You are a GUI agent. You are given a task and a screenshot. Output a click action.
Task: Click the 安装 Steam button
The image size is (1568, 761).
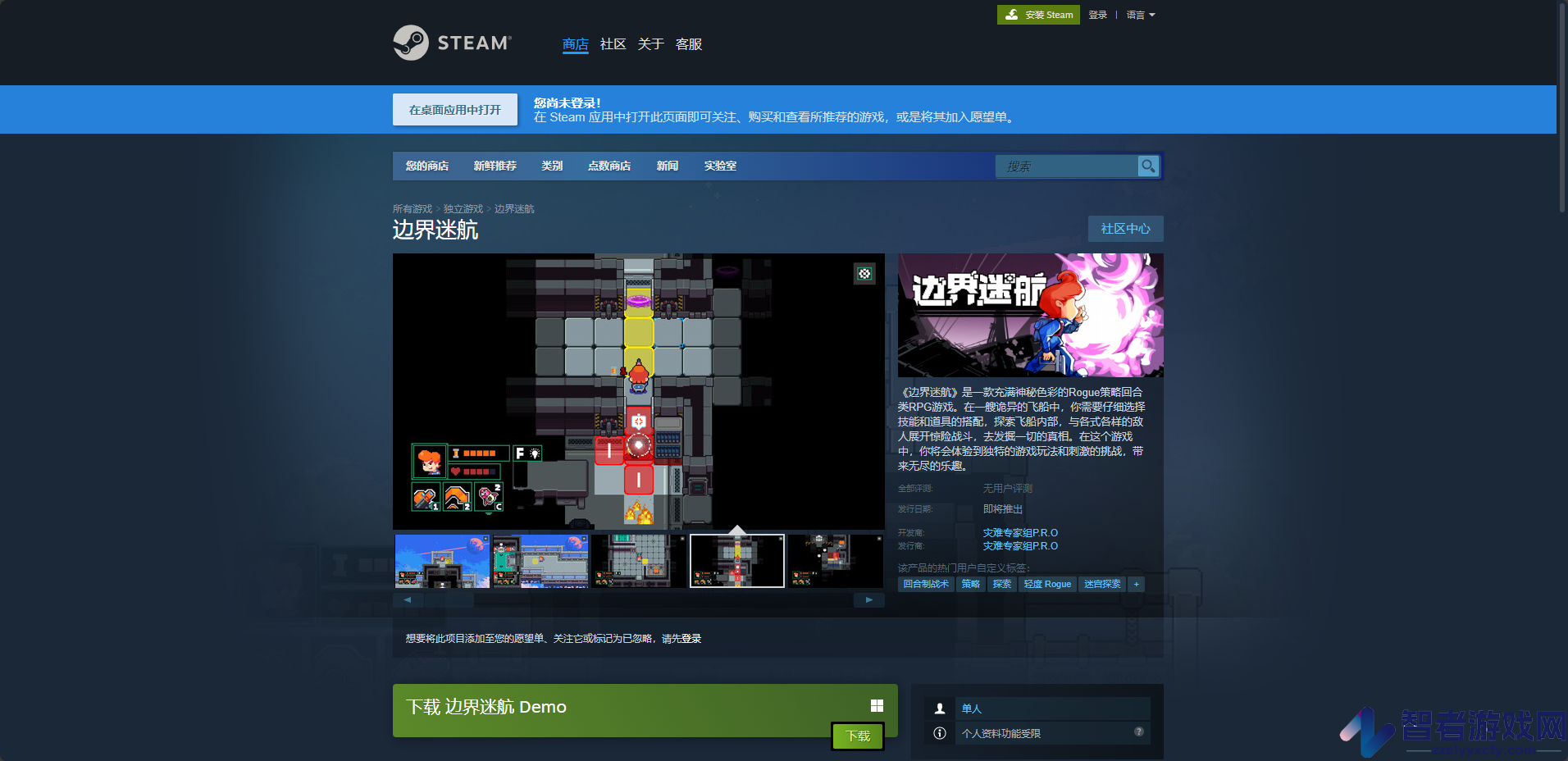pos(1038,15)
